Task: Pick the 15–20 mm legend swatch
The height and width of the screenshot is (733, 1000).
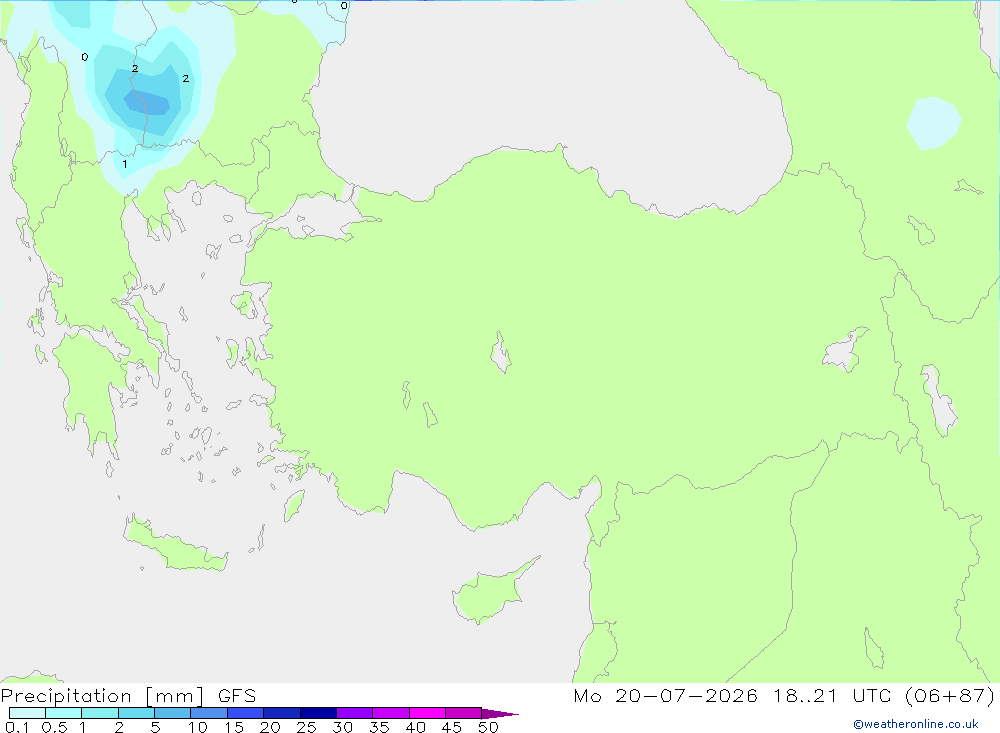Action: (x=246, y=713)
